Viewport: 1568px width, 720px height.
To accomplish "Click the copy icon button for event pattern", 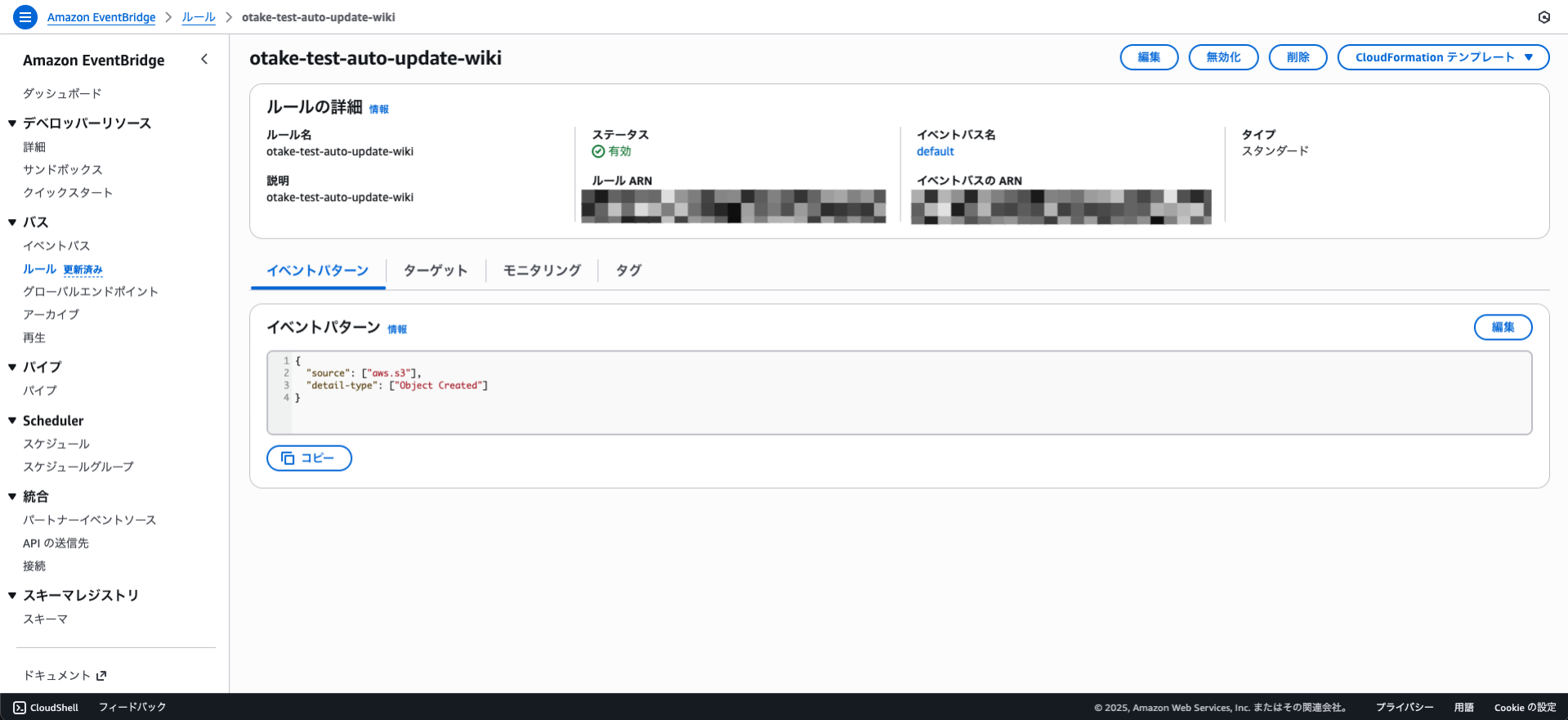I will (309, 458).
